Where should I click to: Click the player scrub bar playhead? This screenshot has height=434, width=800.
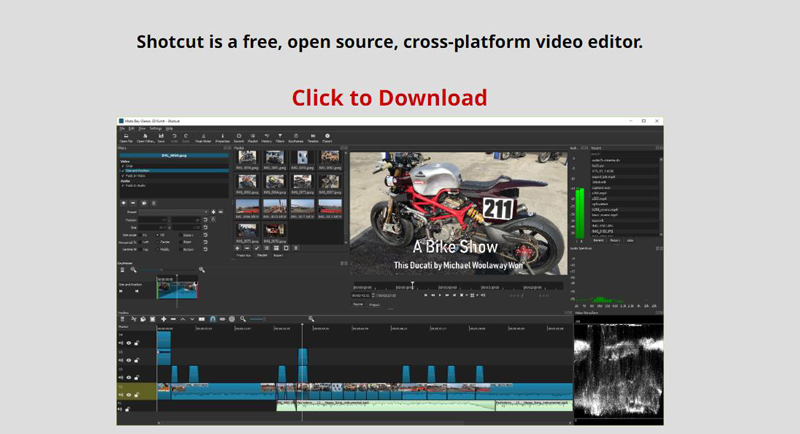point(413,285)
